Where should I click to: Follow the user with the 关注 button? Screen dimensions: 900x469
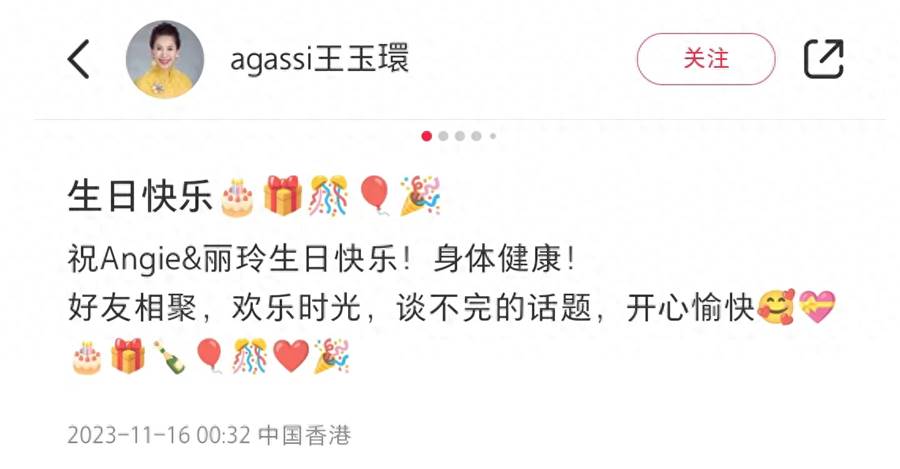click(706, 59)
